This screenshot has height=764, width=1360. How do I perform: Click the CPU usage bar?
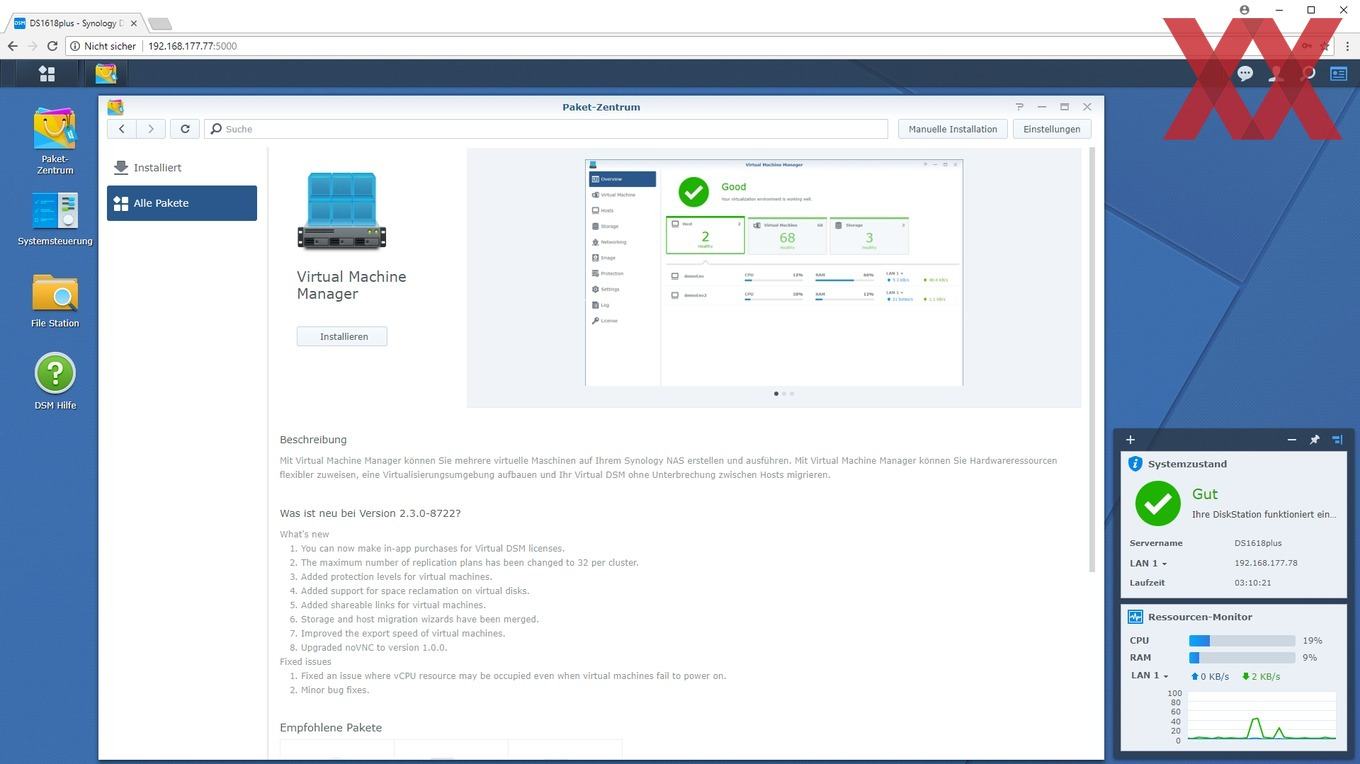(x=1242, y=640)
